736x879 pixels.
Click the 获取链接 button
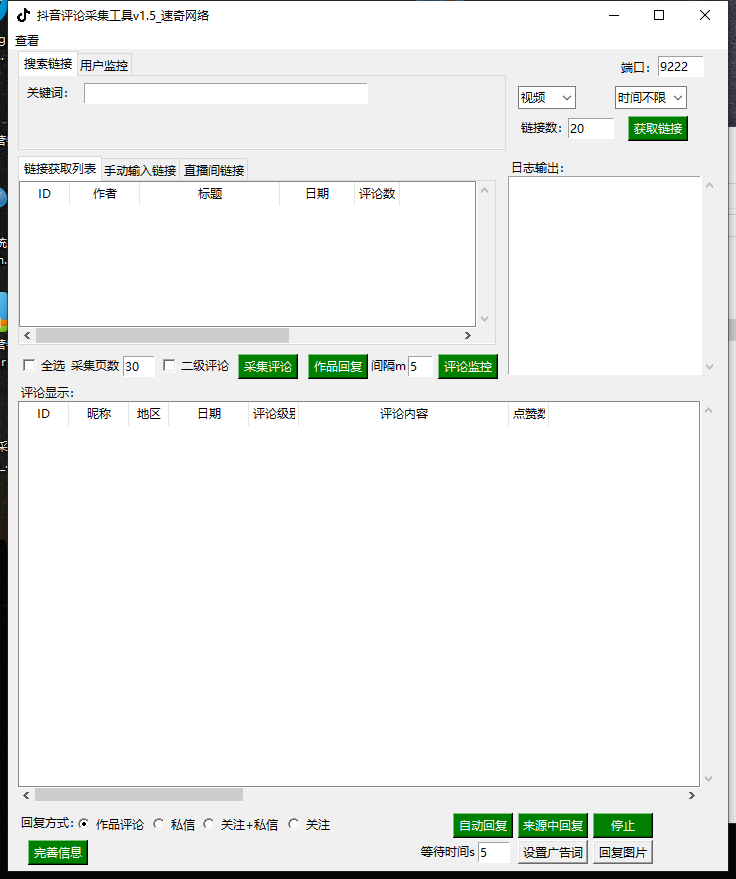tap(657, 129)
